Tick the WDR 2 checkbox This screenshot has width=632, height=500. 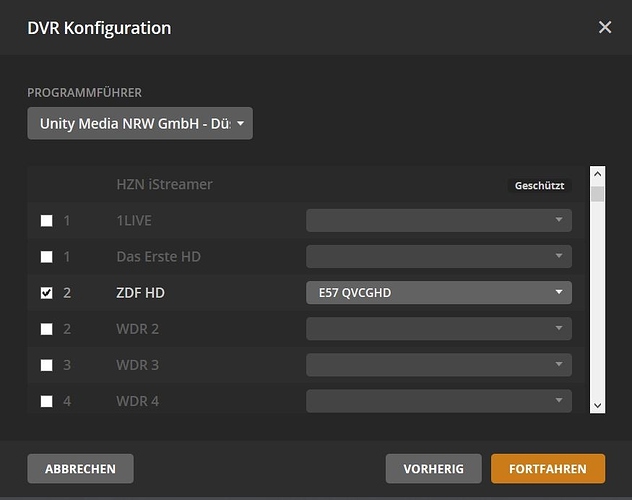pyautogui.click(x=46, y=329)
